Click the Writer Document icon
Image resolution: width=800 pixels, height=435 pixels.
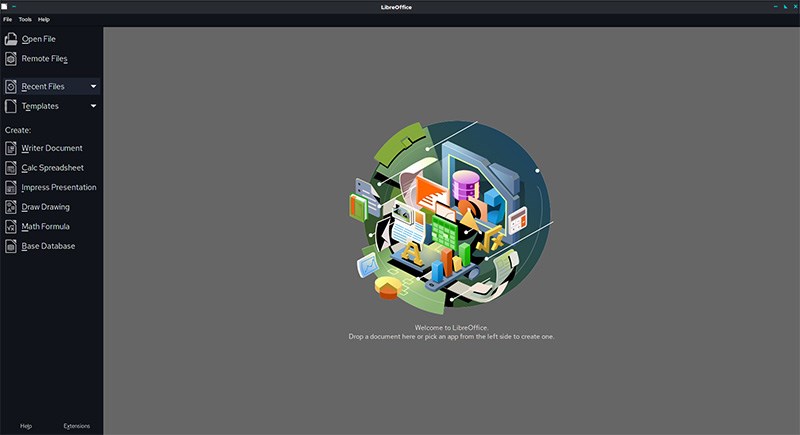(11, 148)
